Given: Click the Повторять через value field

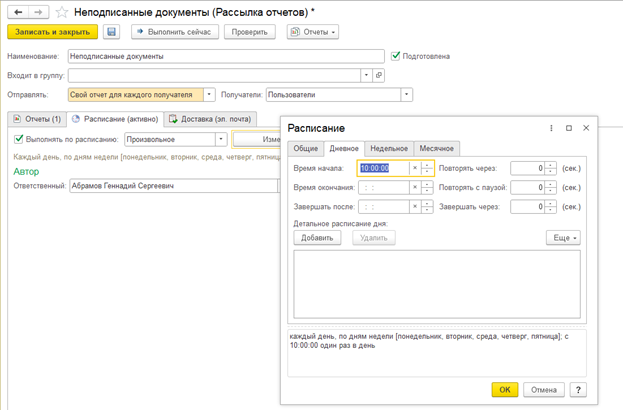Looking at the screenshot, I should click(528, 168).
